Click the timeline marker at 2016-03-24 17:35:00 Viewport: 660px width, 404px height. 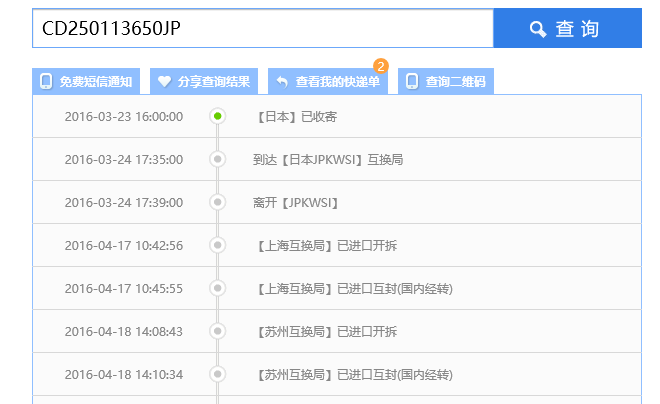[218, 159]
